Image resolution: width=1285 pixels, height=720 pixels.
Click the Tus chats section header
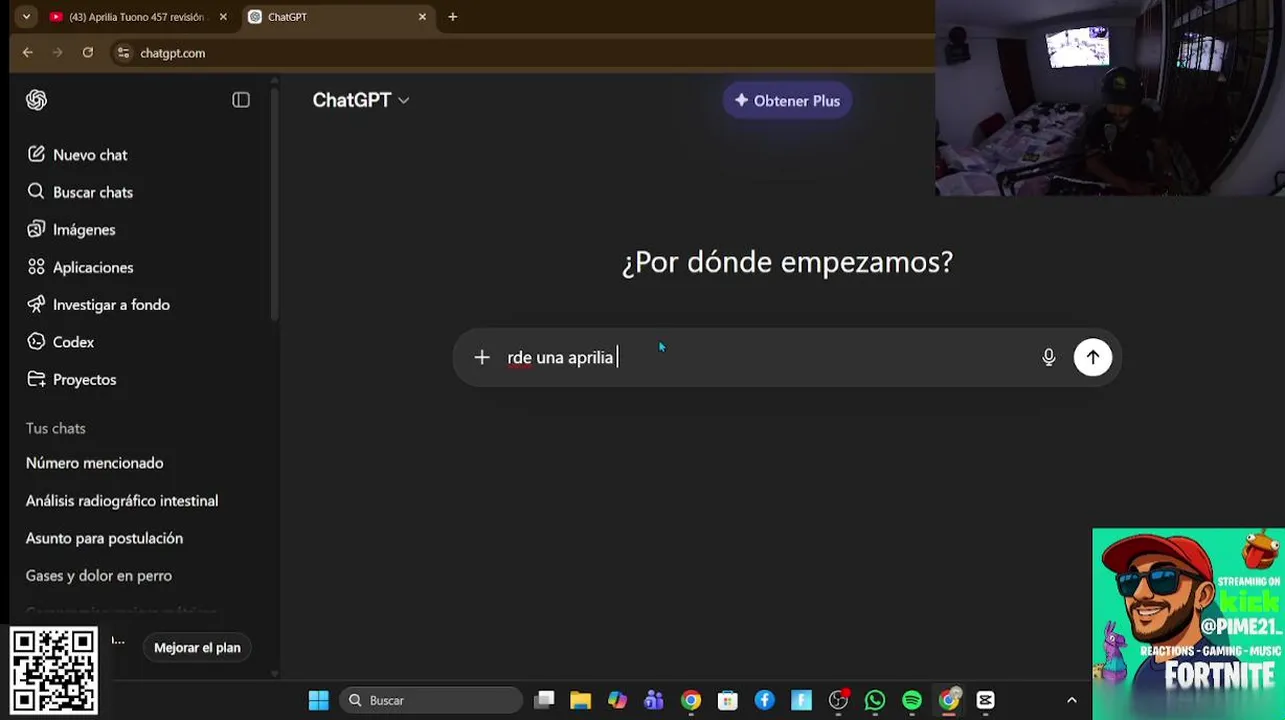point(56,428)
